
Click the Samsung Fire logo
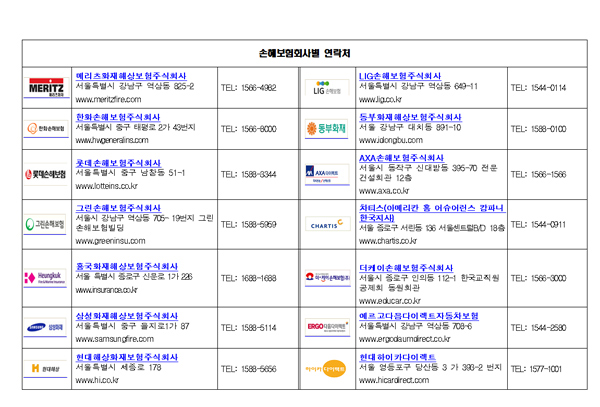[x=45, y=327]
